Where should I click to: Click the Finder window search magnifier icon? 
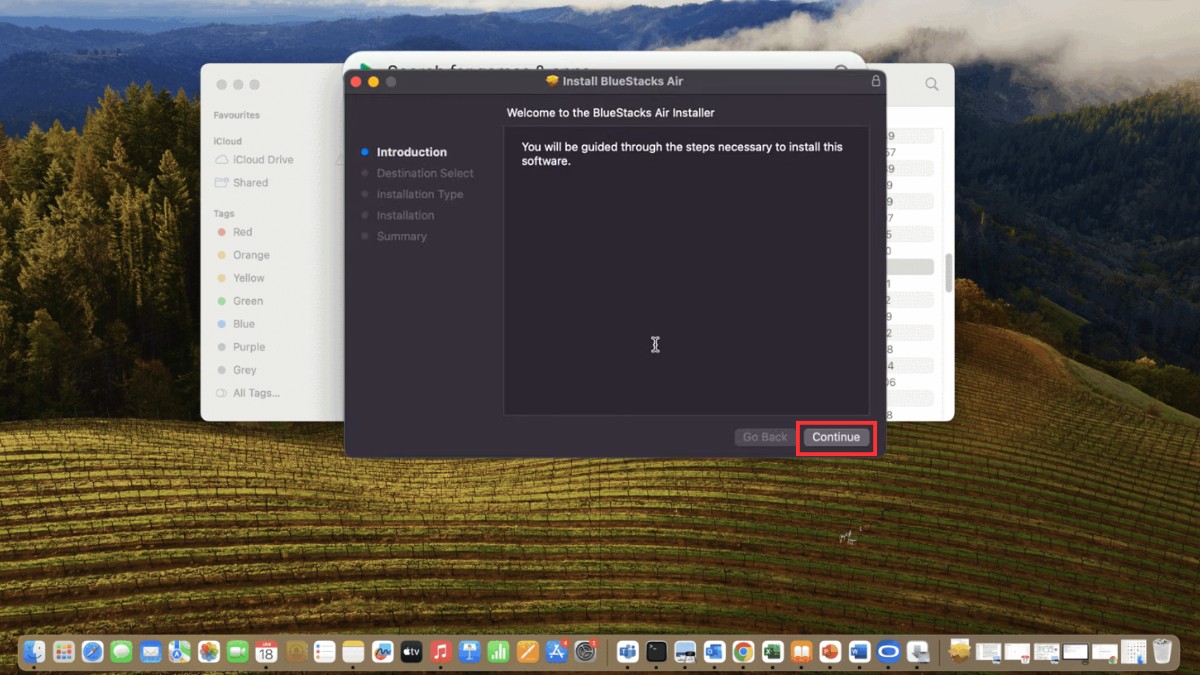(932, 85)
